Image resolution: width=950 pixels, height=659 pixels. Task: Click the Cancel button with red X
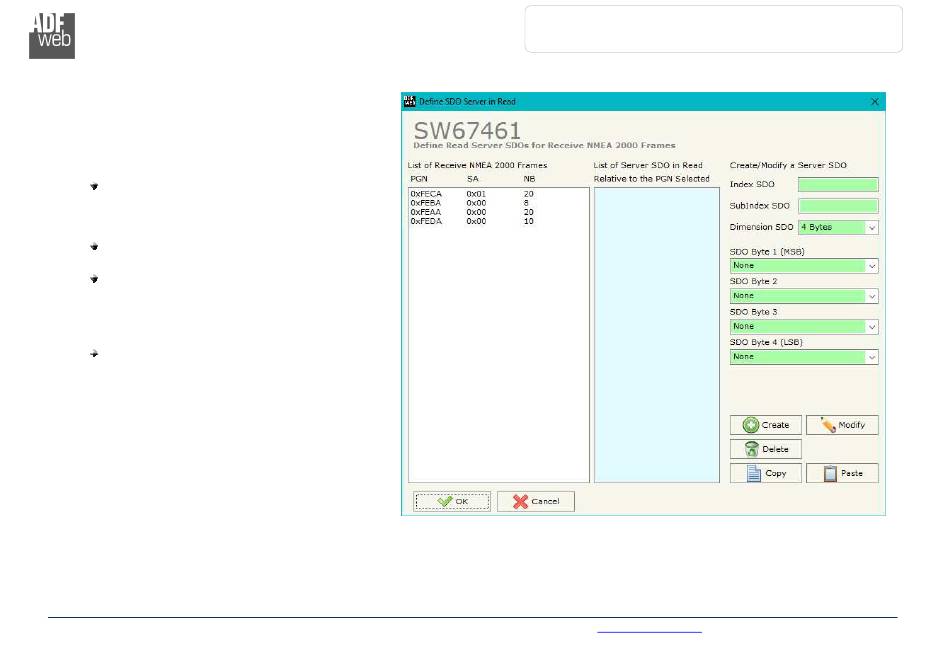(x=535, y=501)
